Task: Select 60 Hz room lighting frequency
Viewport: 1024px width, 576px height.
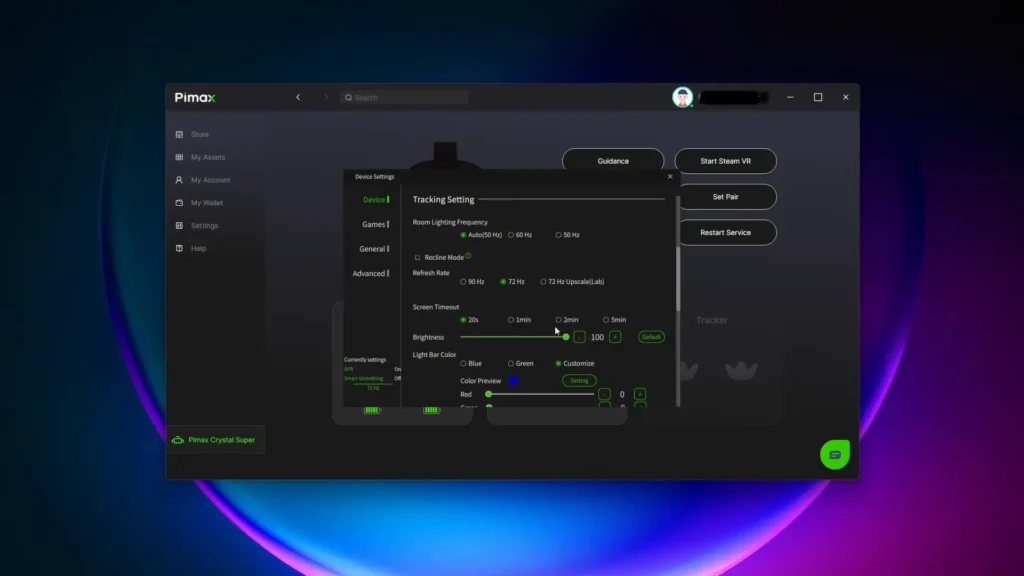Action: point(520,235)
